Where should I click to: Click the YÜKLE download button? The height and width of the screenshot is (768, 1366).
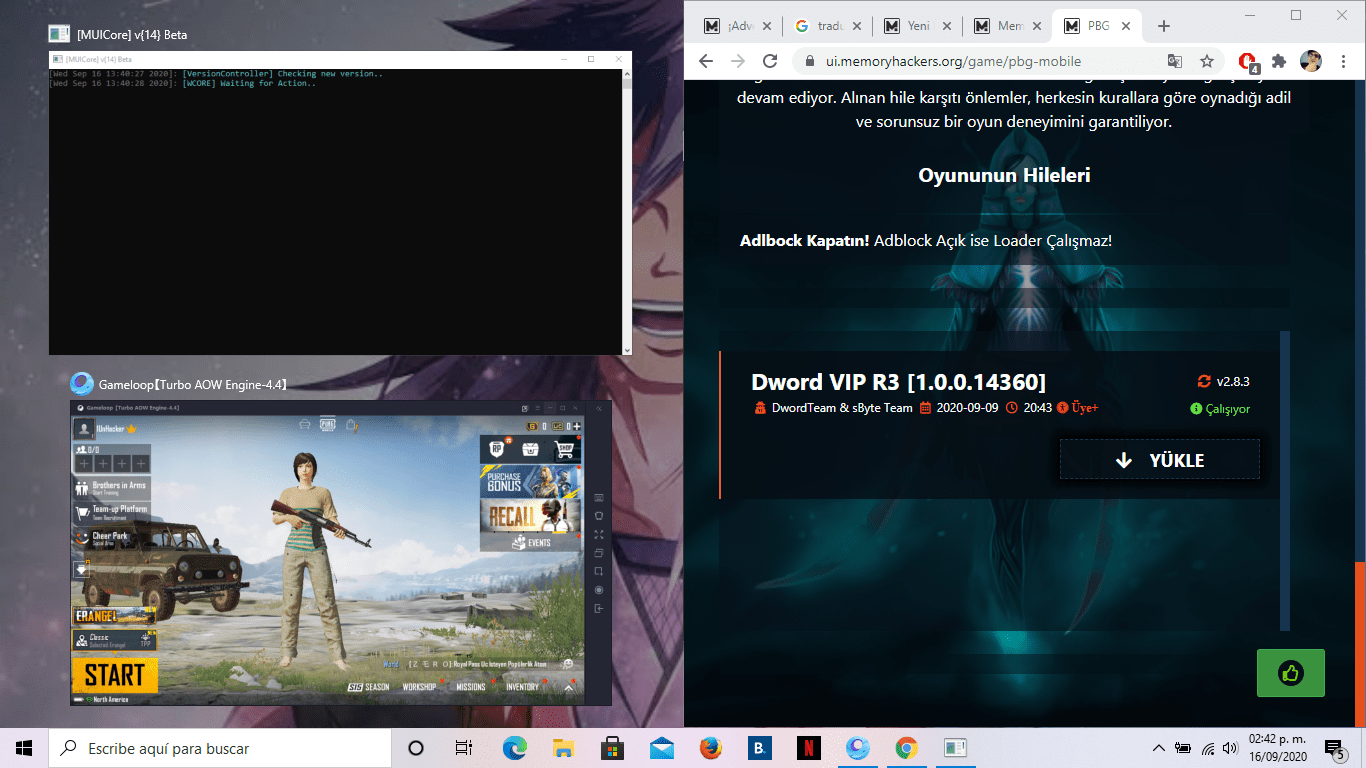(x=1160, y=461)
